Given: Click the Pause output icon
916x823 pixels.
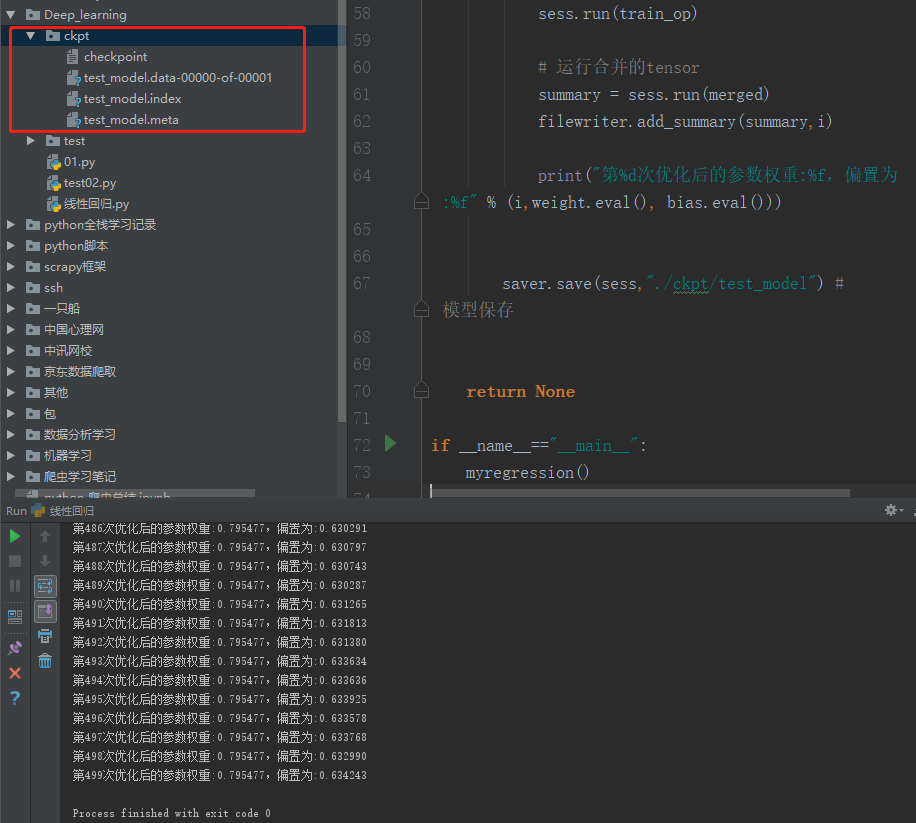Looking at the screenshot, I should 15,586.
